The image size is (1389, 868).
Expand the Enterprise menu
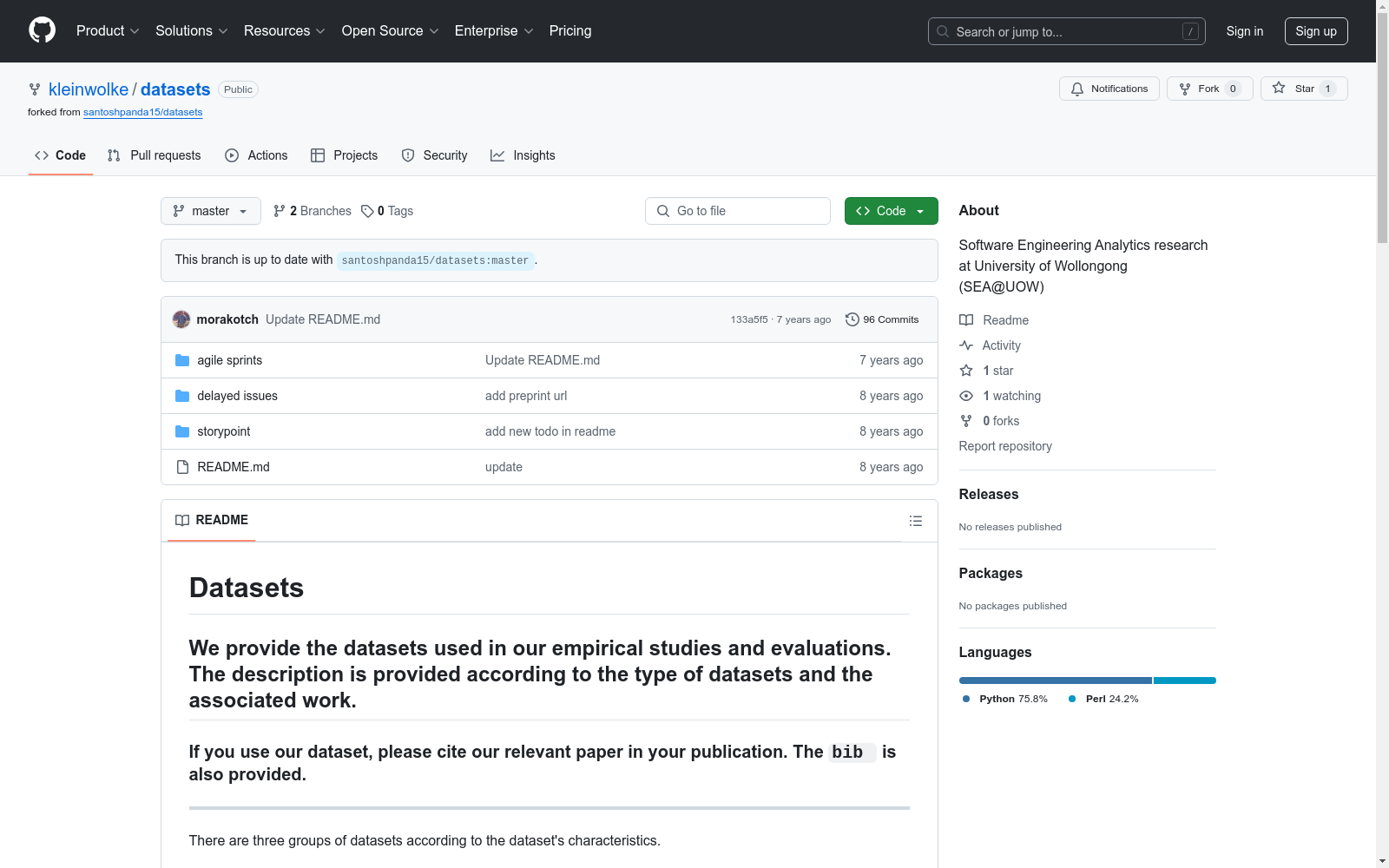point(494,30)
